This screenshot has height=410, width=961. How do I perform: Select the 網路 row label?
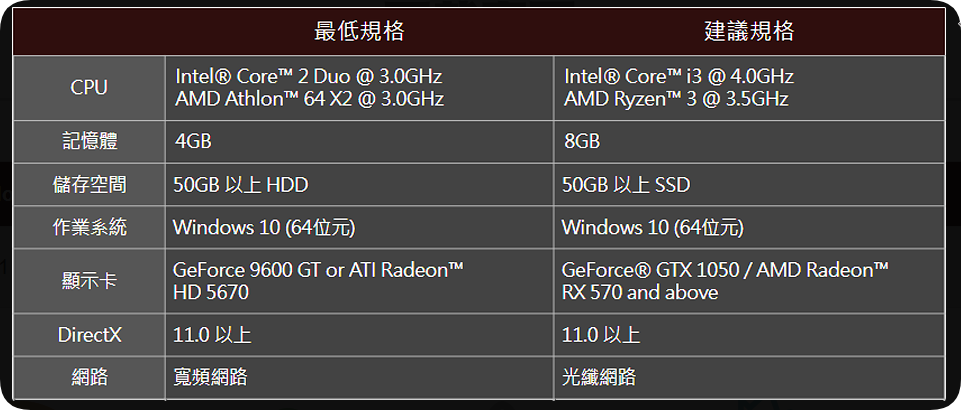tap(89, 377)
